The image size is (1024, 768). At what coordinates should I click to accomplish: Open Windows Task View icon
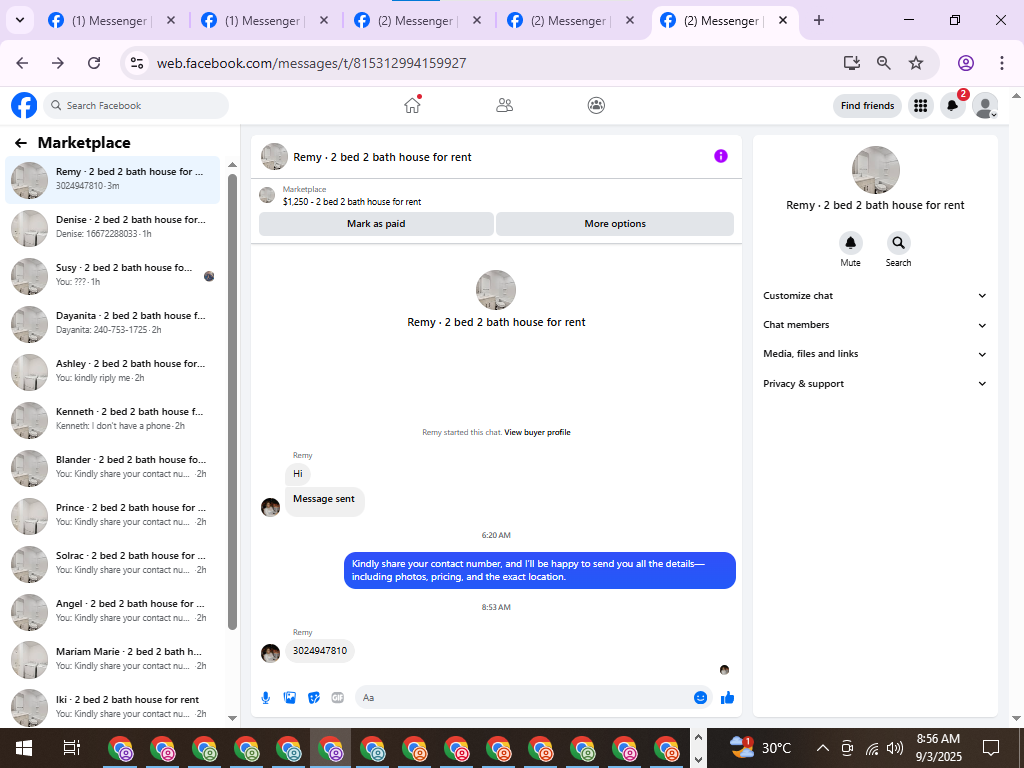[71, 748]
